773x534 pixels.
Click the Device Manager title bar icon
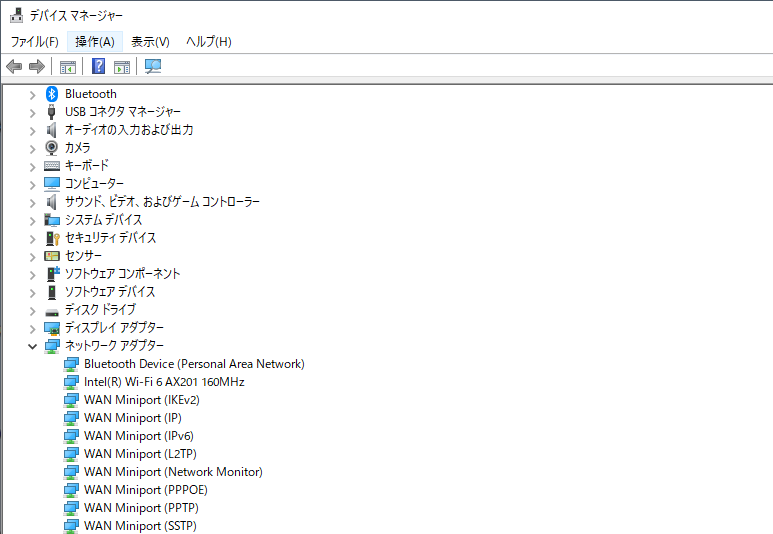[x=16, y=15]
